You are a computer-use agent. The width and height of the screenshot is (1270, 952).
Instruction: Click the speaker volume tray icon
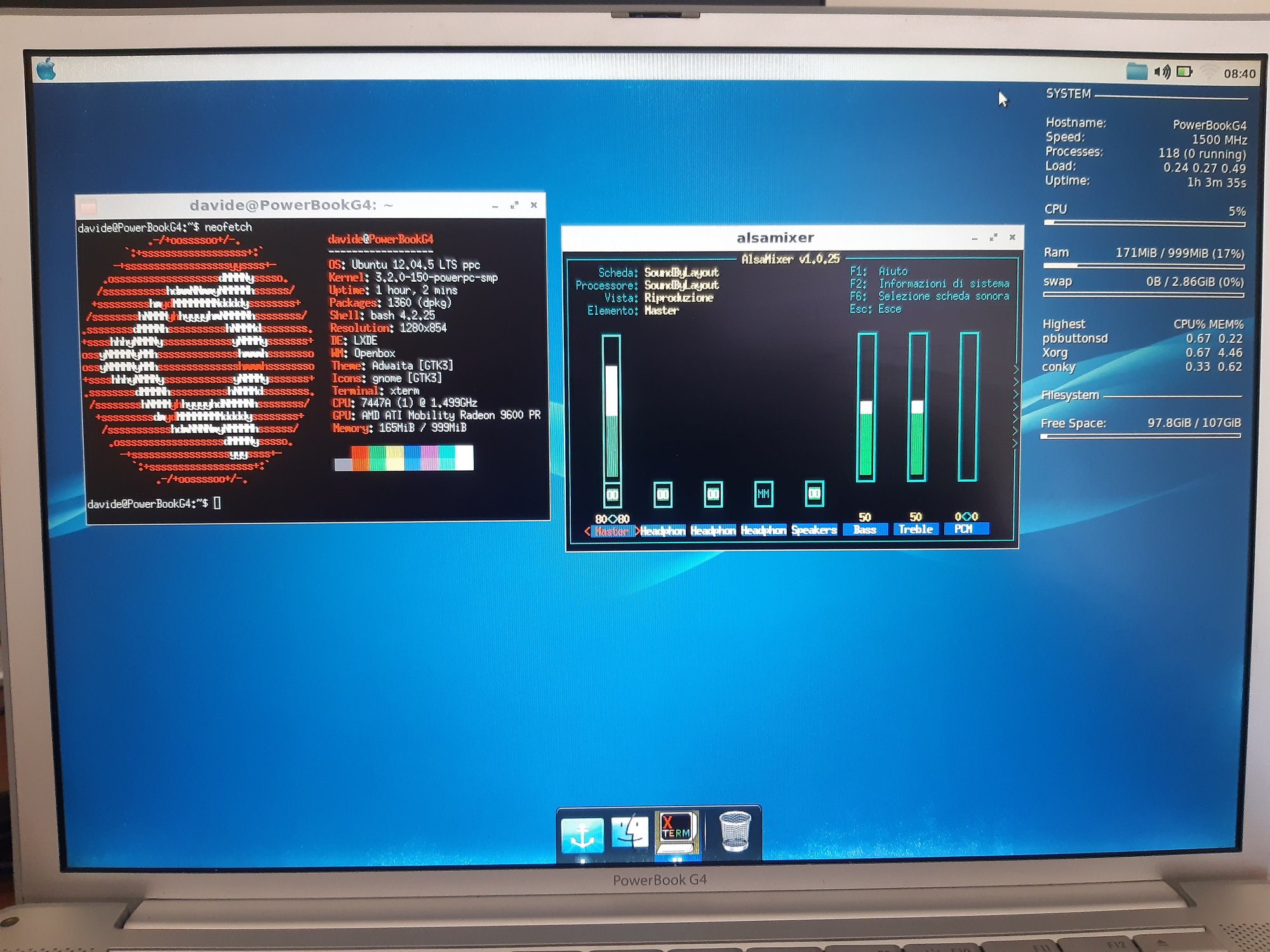pyautogui.click(x=1162, y=72)
